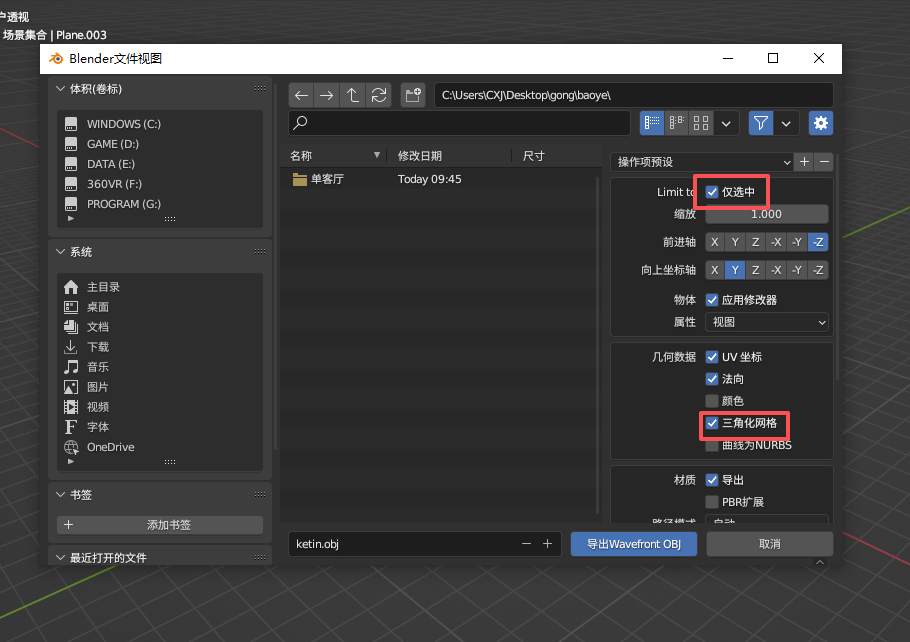Click the ketin.obj filename field

[x=400, y=544]
